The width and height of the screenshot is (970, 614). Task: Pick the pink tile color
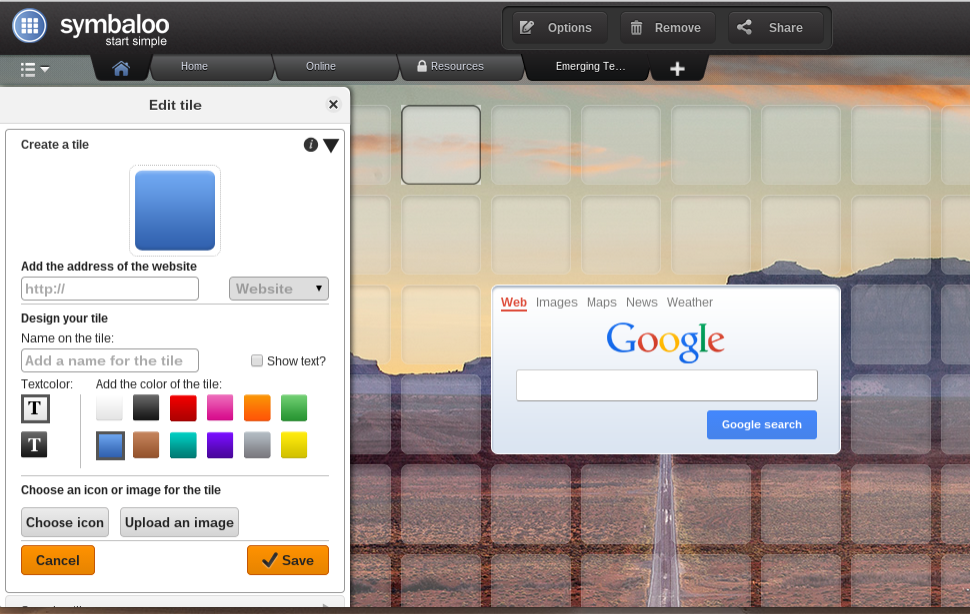220,408
